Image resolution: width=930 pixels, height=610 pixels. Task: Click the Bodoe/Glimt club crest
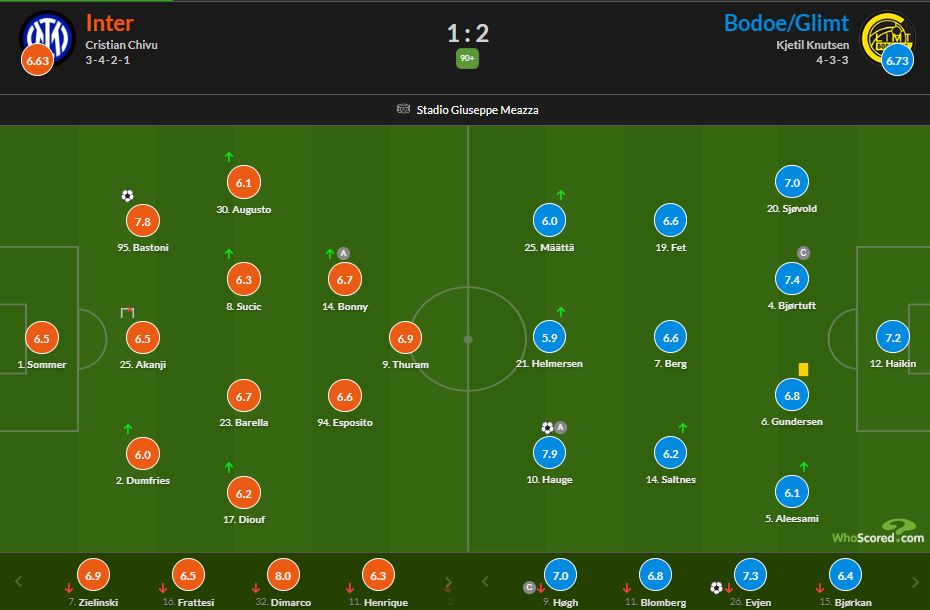click(x=882, y=36)
